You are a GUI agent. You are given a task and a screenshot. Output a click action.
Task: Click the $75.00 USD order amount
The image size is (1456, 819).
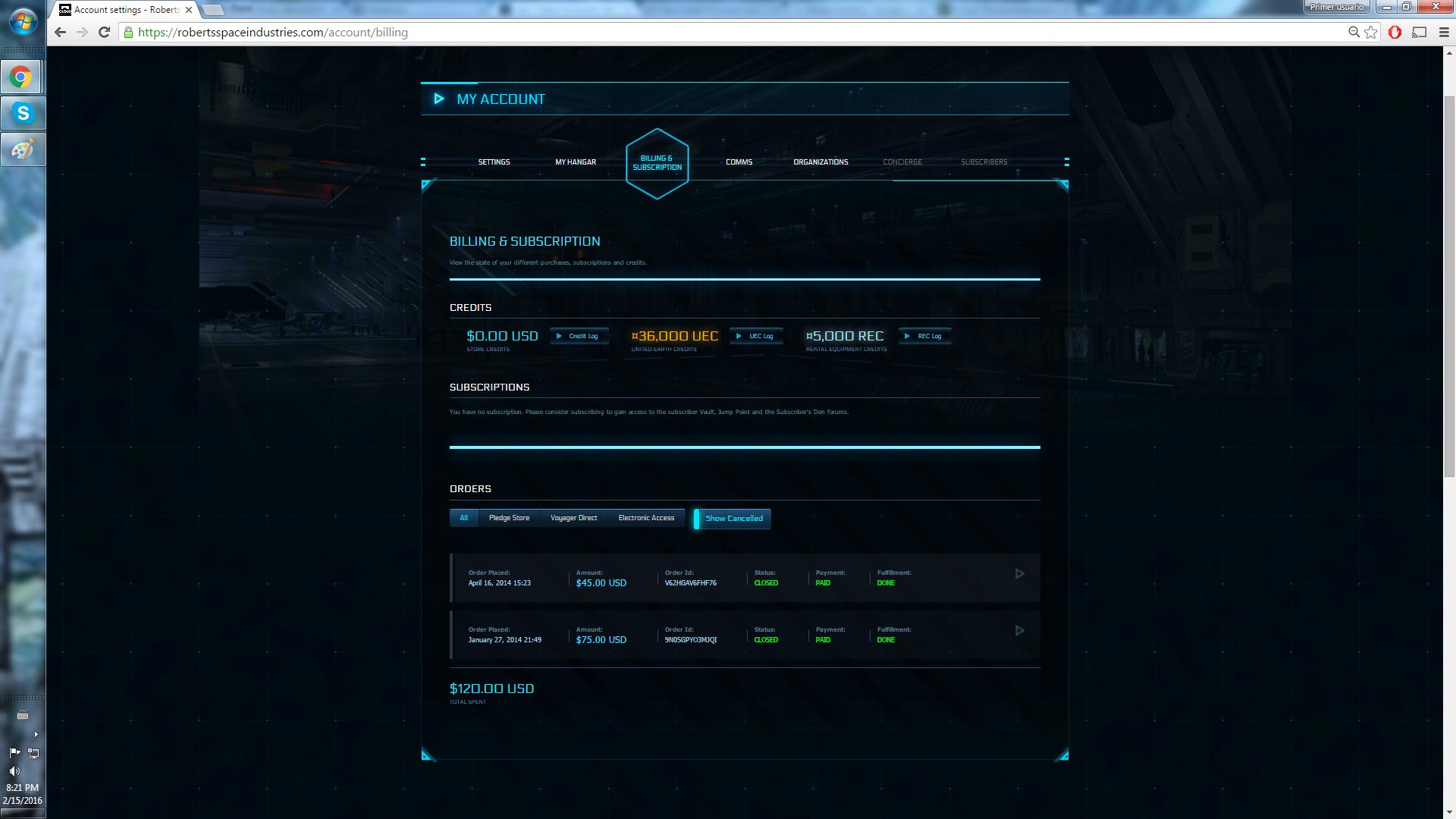[x=601, y=640]
